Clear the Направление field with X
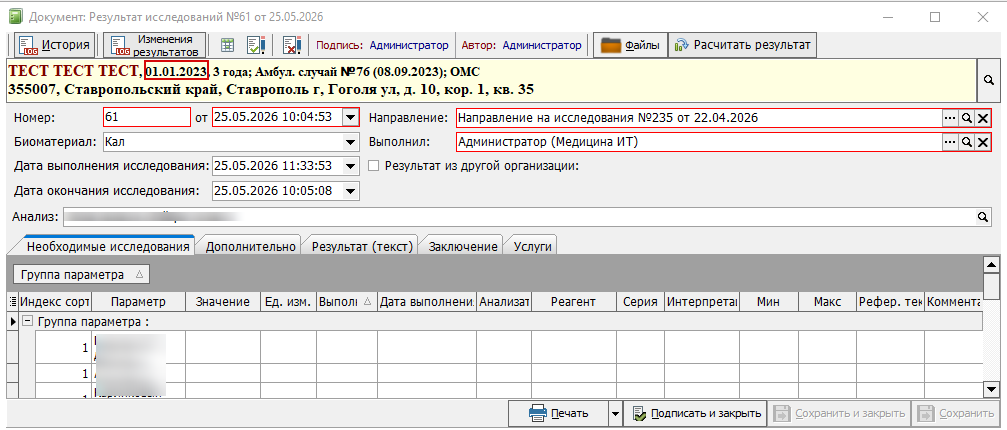Viewport: 1007px width, 430px height. 983,118
